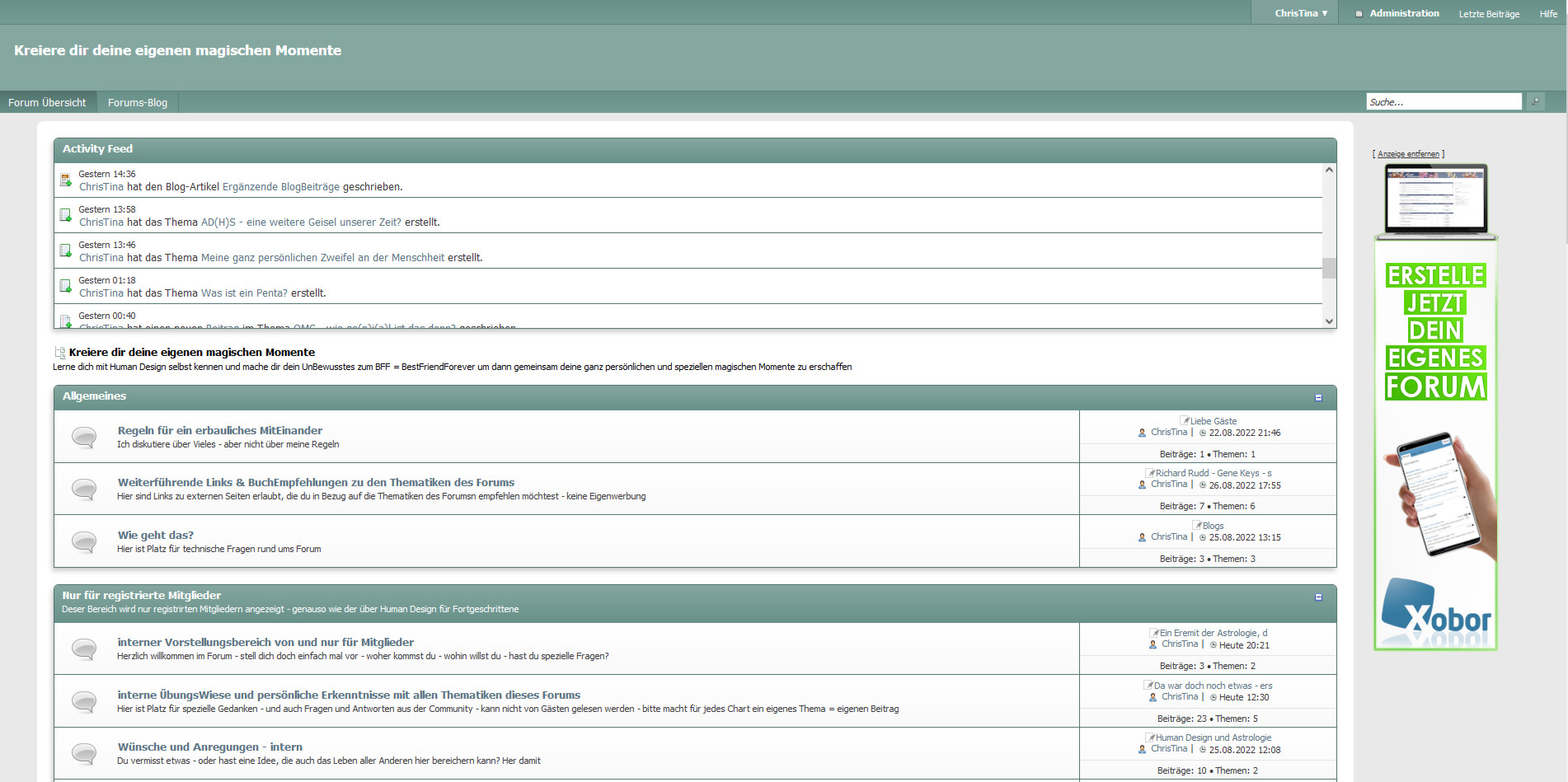Click the feed icon of the Blog-Artikel entry
The width and height of the screenshot is (1568, 782).
pos(66,180)
